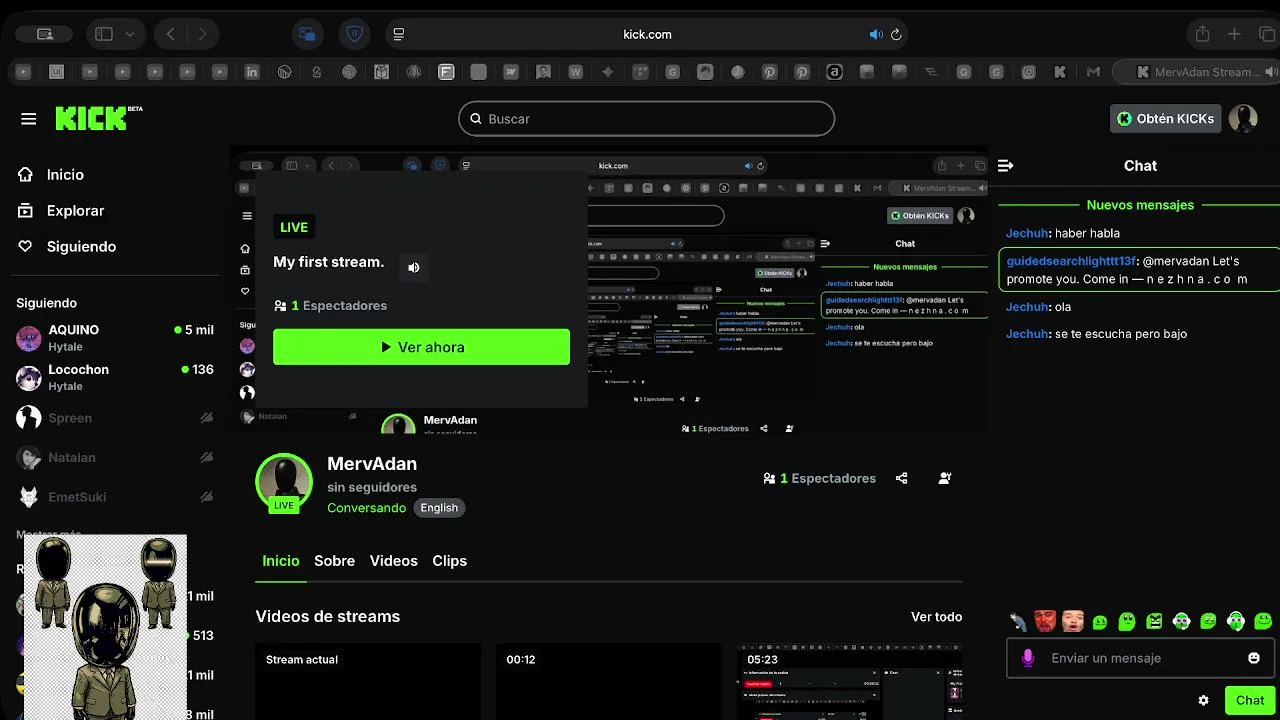Mute tab audio from the address bar

tap(876, 34)
